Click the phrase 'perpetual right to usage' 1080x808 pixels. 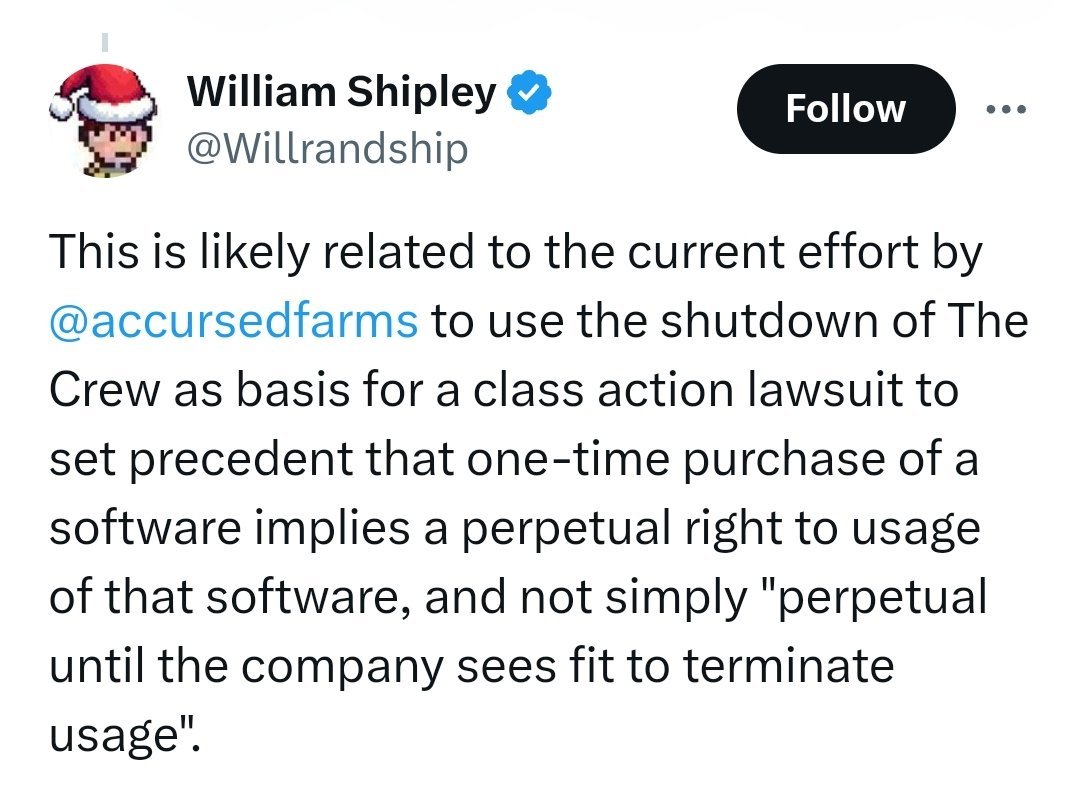click(x=720, y=529)
